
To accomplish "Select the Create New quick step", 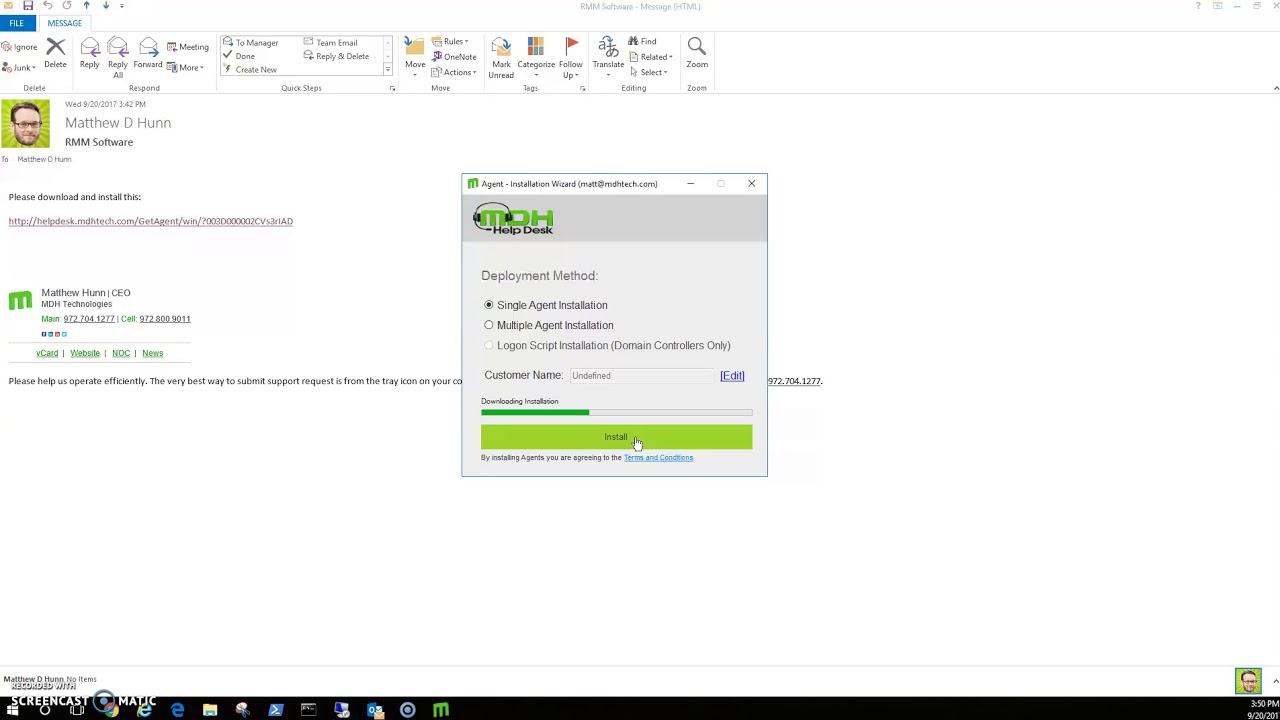I will tap(251, 69).
